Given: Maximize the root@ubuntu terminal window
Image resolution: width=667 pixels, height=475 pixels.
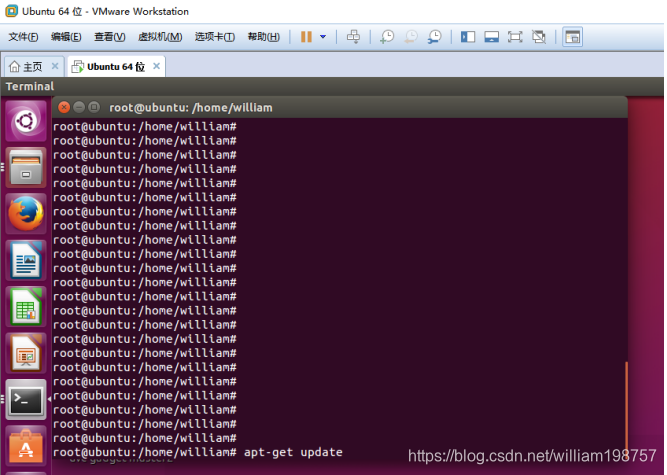Looking at the screenshot, I should click(94, 107).
